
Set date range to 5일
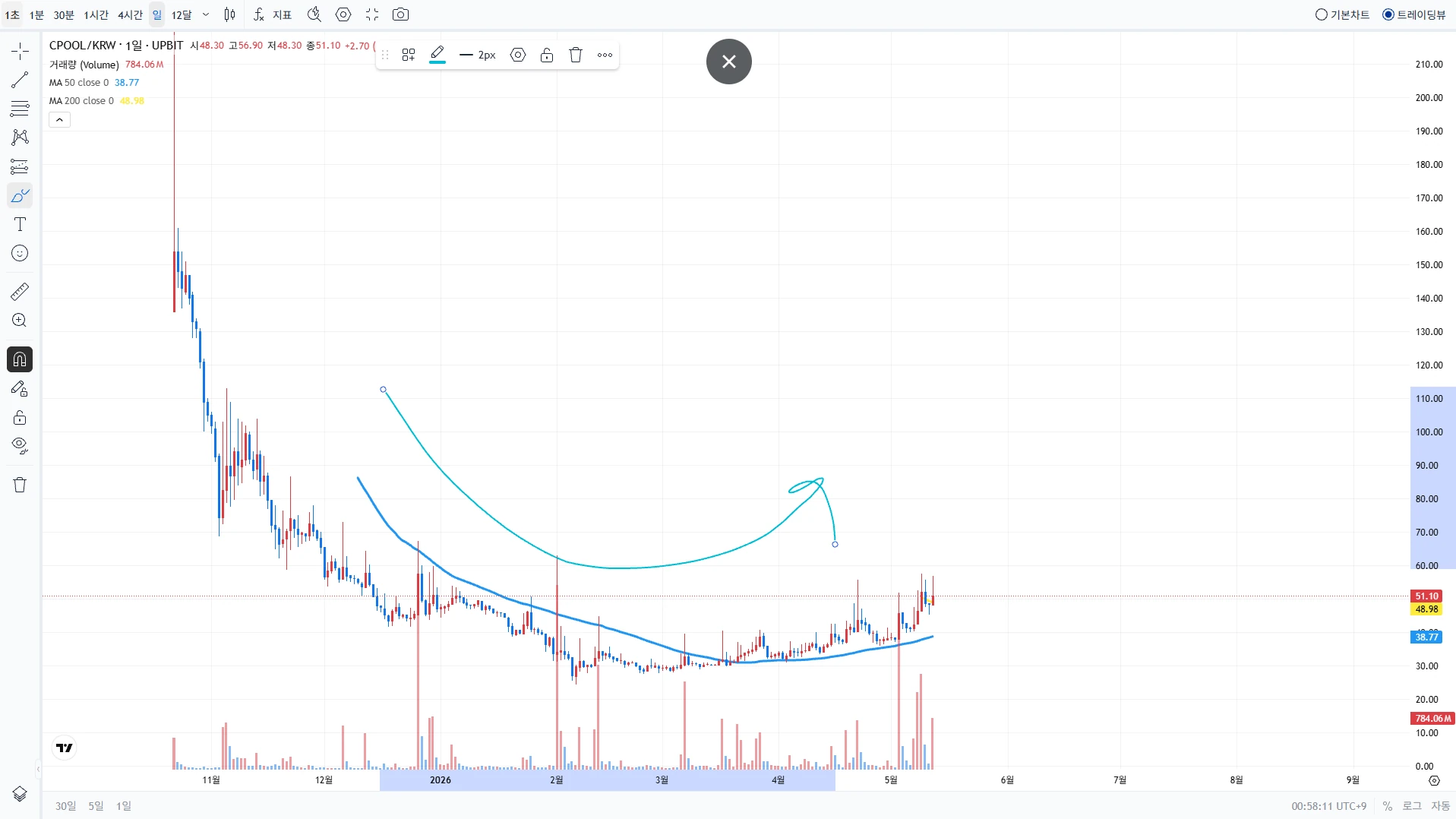coord(96,805)
